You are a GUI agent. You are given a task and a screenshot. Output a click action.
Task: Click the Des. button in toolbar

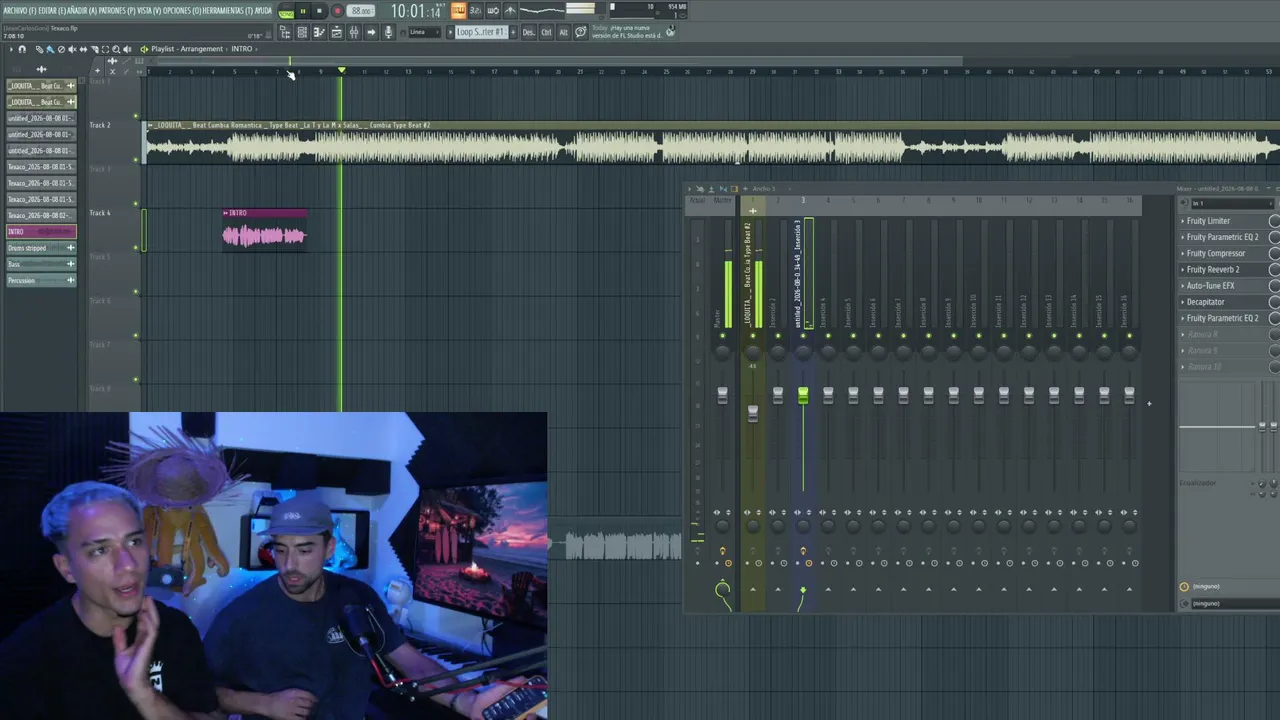pos(528,32)
